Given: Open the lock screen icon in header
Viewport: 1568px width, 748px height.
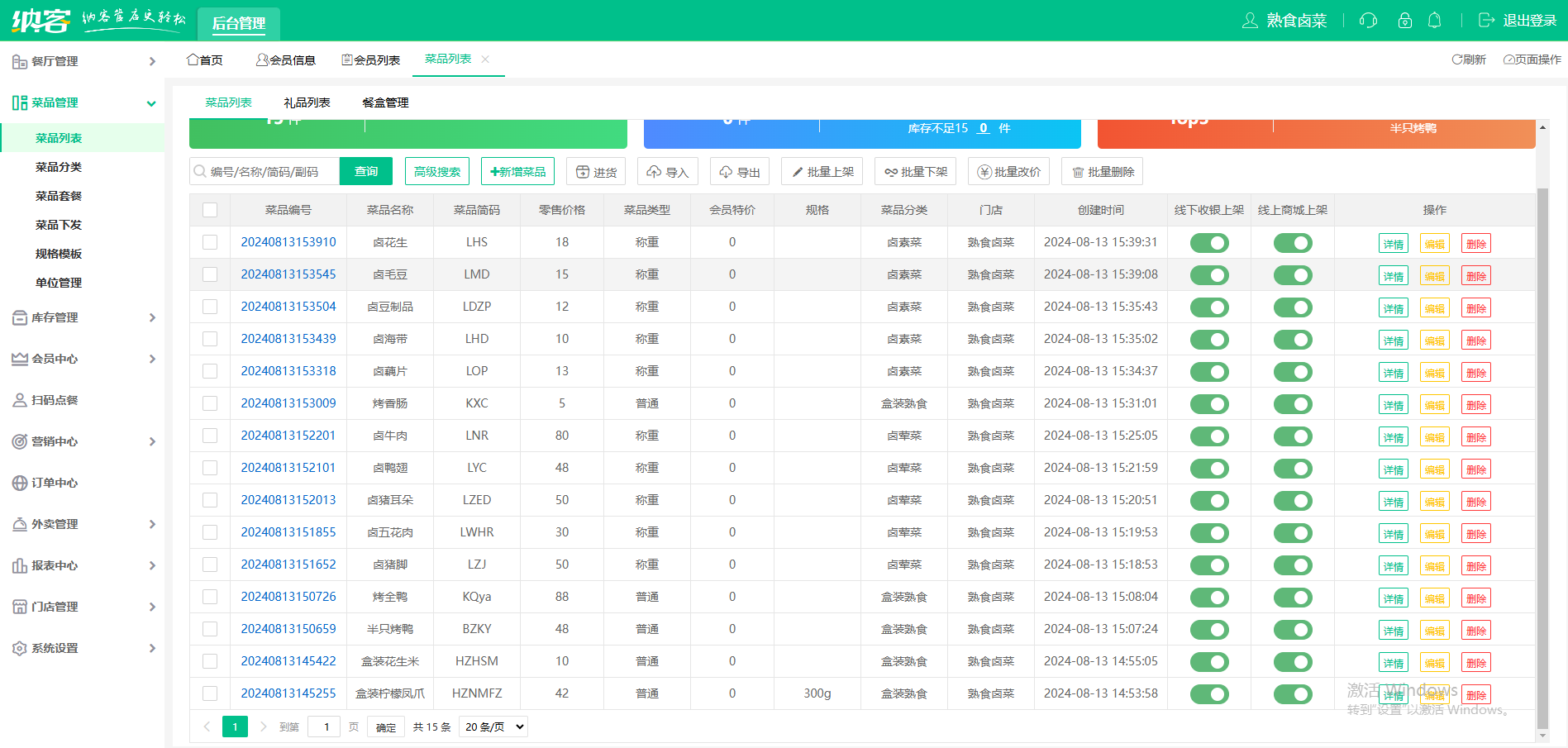Looking at the screenshot, I should point(1404,21).
